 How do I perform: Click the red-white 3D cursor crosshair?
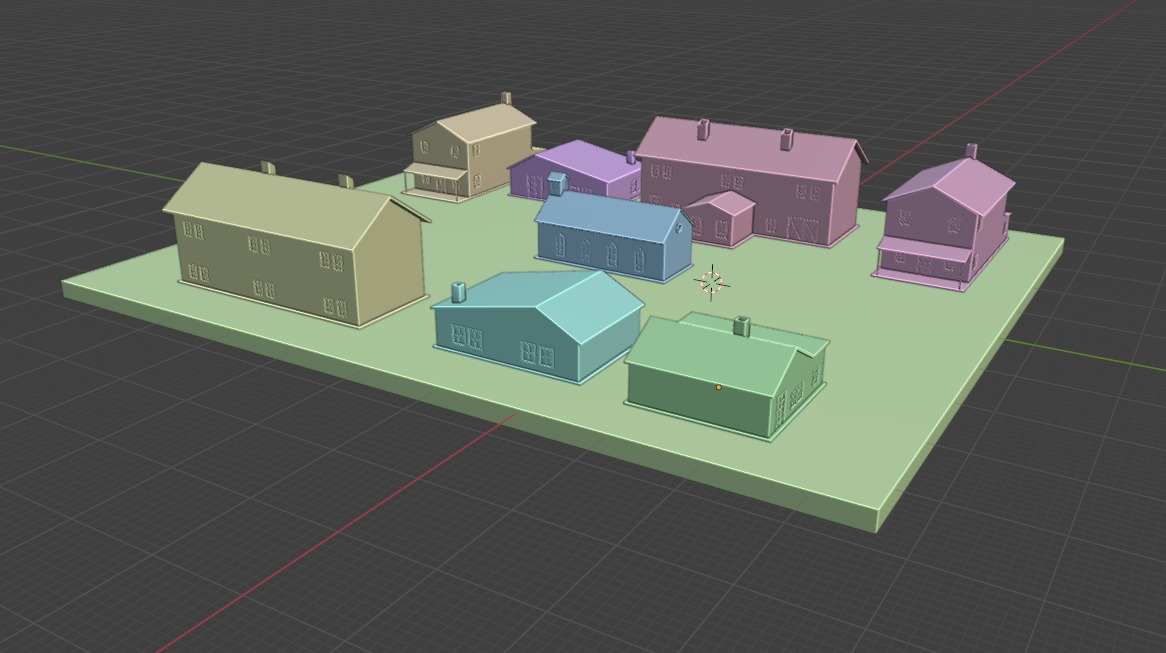click(x=712, y=282)
